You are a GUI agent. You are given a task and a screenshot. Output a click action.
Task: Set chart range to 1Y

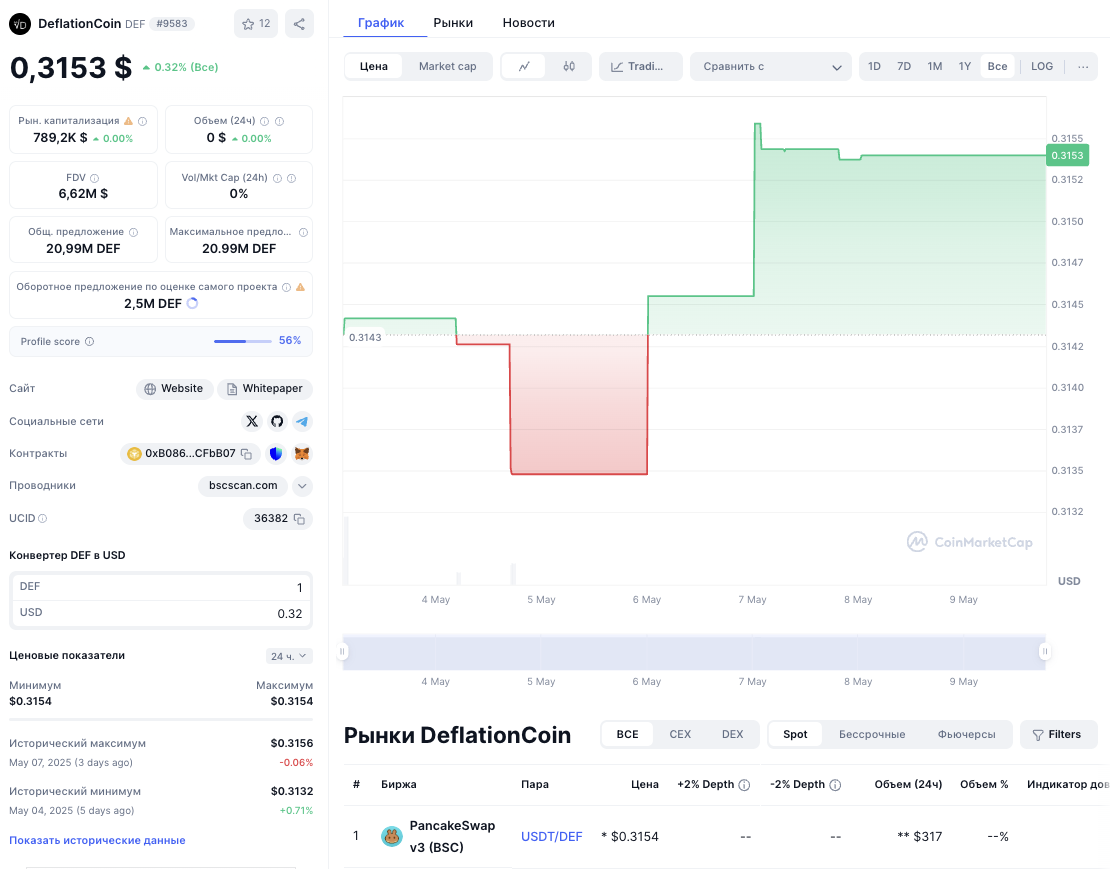(x=965, y=67)
